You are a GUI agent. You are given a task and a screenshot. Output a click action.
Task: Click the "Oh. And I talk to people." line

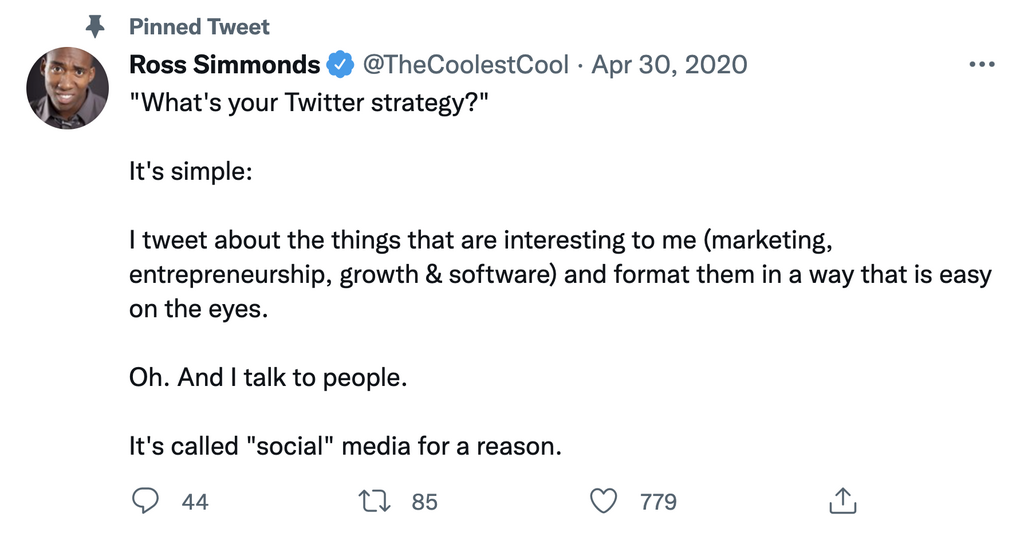coord(269,378)
